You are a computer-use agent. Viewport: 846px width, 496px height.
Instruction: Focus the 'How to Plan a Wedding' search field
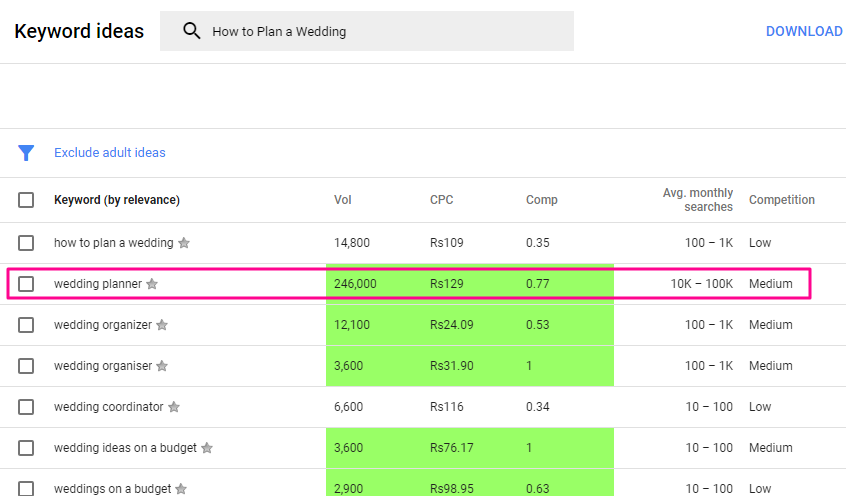tap(367, 31)
